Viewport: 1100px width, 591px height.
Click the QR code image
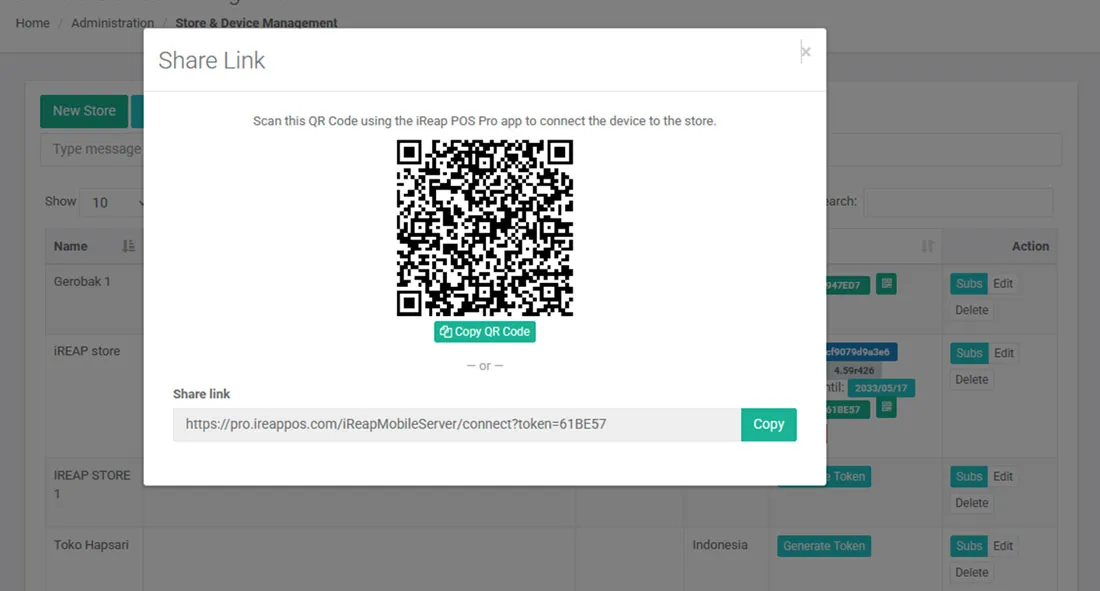[485, 227]
